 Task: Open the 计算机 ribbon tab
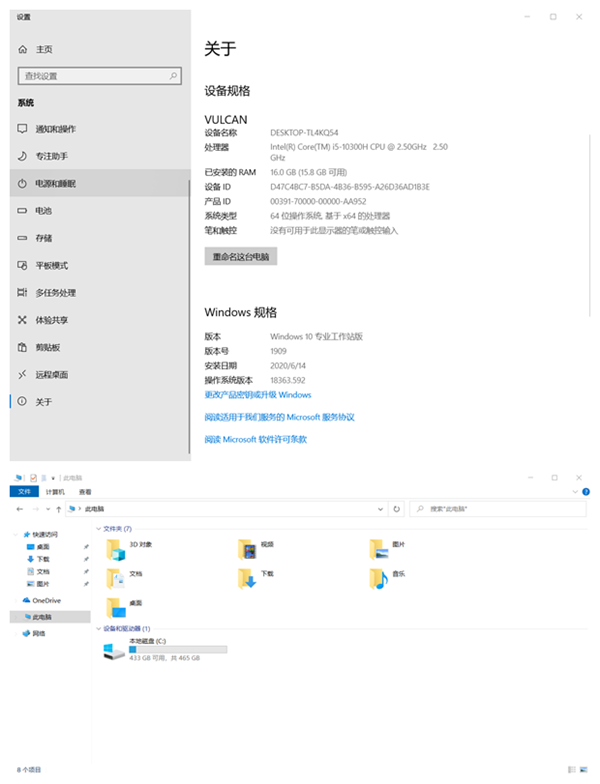[55, 492]
